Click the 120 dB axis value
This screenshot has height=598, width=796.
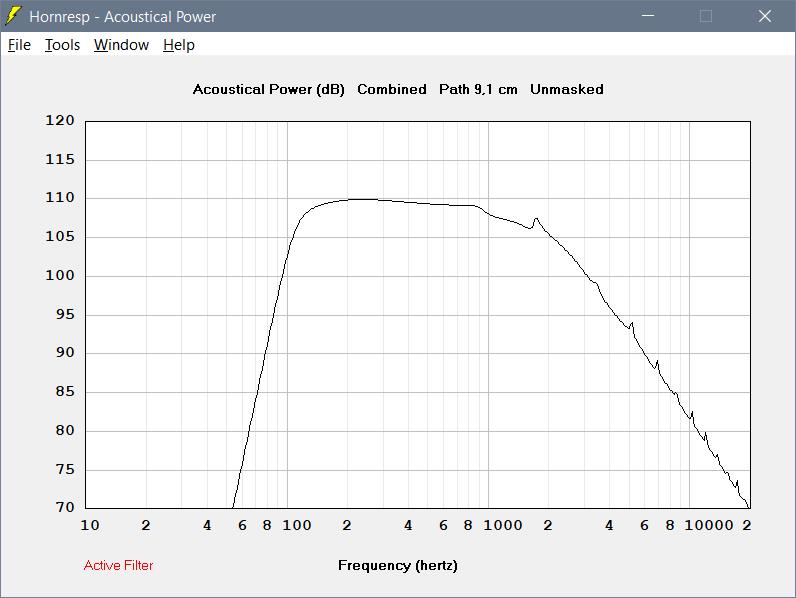60,120
